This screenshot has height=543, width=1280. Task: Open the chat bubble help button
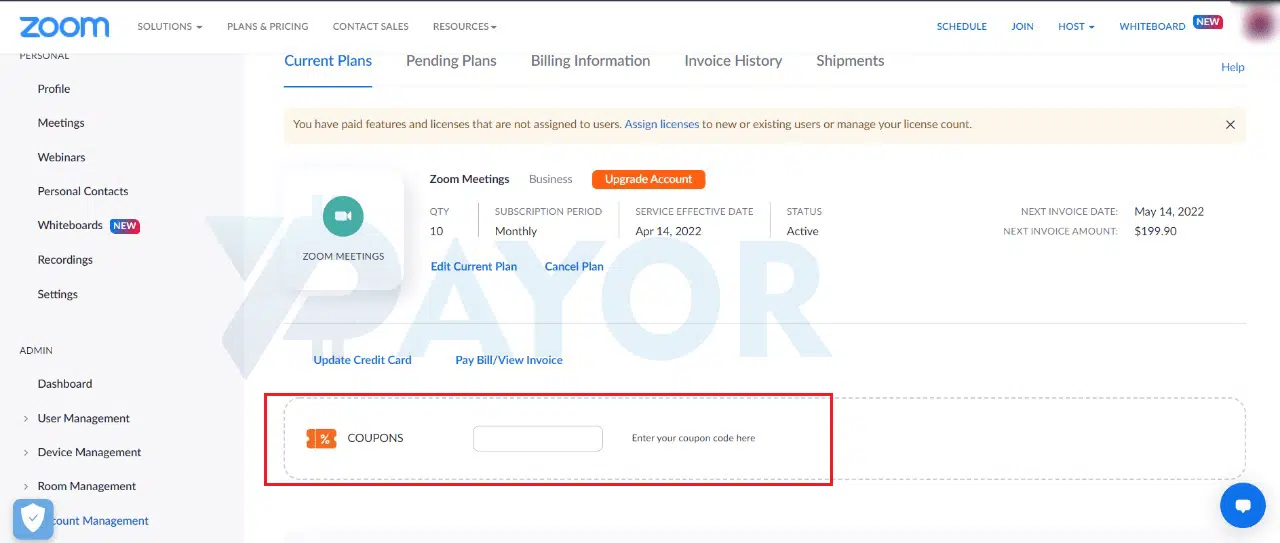click(x=1243, y=505)
